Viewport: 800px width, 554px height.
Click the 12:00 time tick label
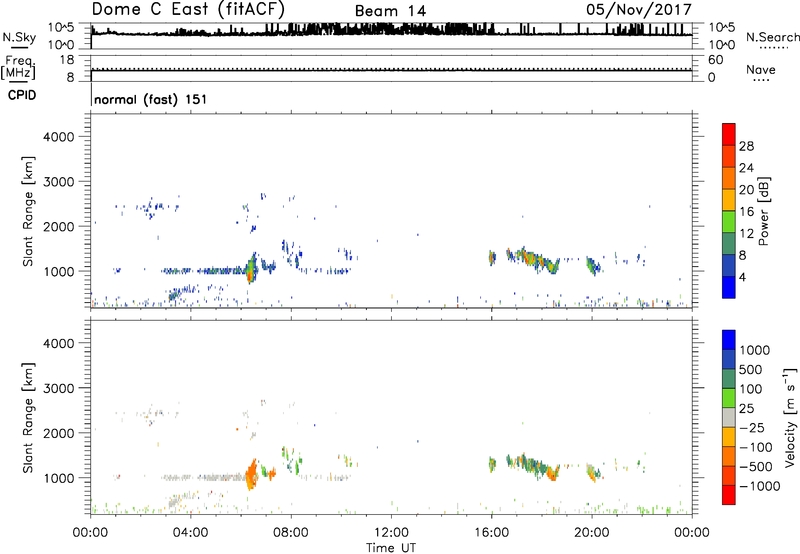pos(391,533)
